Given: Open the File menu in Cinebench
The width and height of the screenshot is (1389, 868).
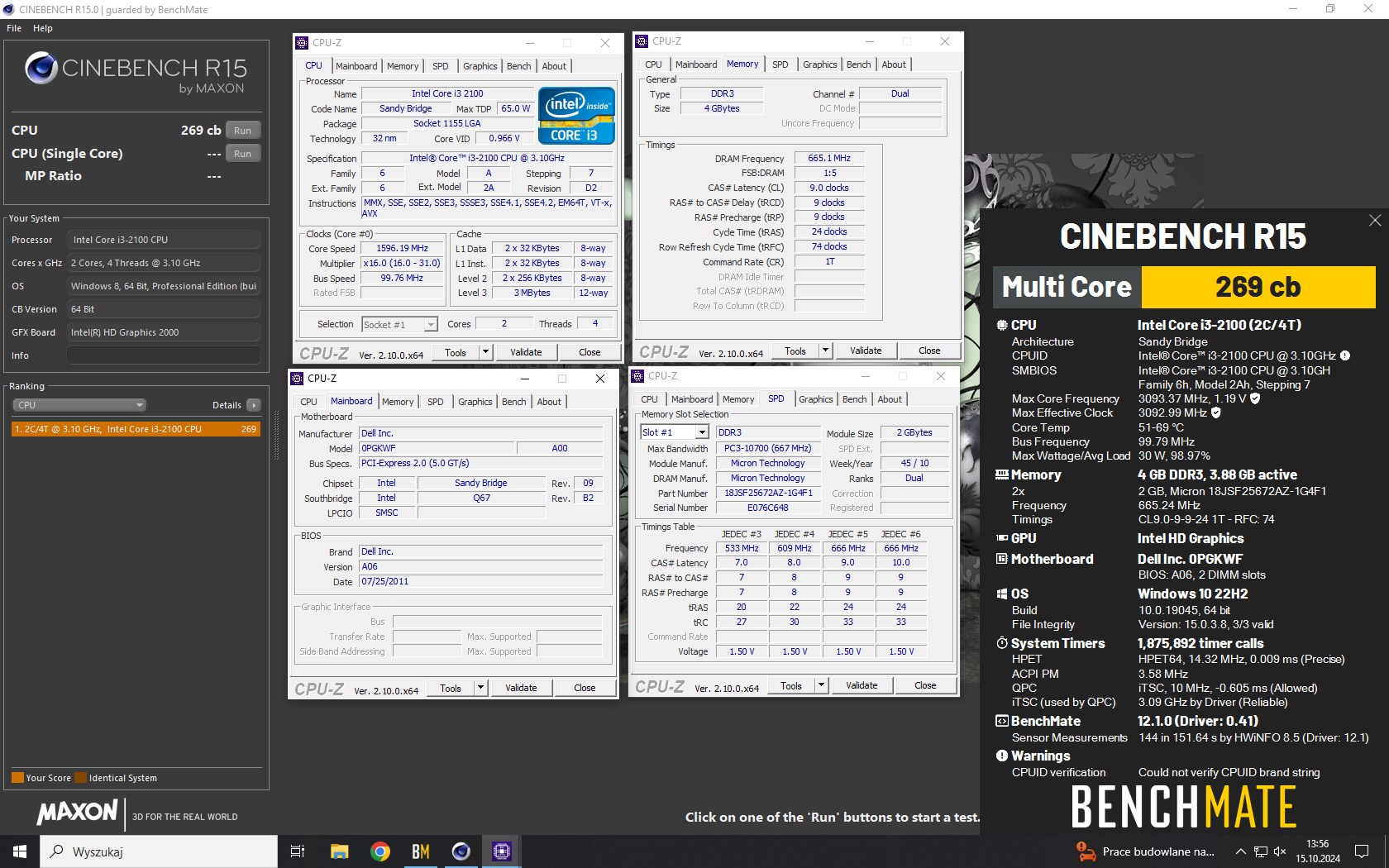Looking at the screenshot, I should [x=14, y=28].
